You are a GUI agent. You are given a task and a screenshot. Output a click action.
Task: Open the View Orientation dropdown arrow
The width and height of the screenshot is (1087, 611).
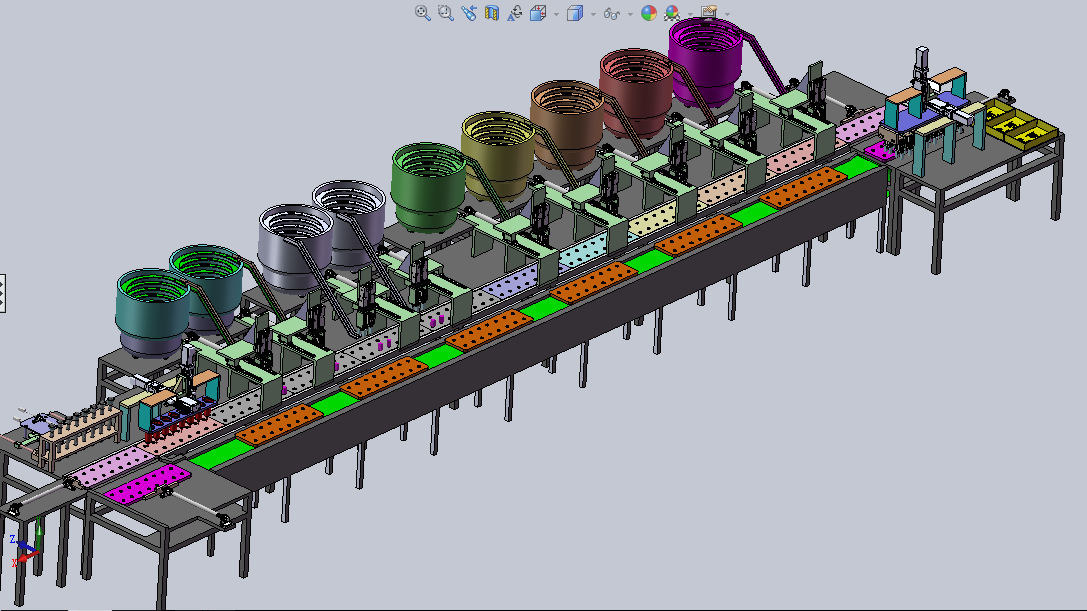[x=556, y=14]
